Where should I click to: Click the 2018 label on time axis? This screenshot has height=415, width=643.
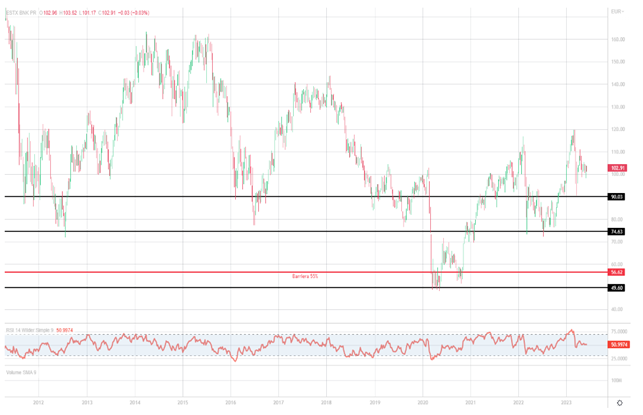[326, 403]
